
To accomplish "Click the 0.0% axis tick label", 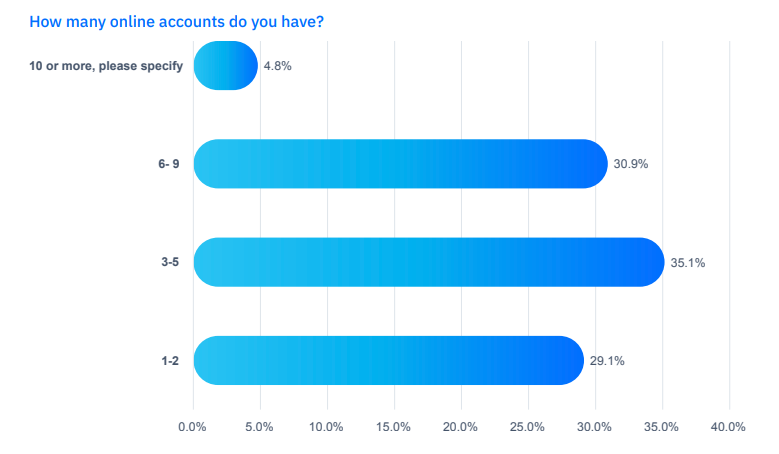I will [192, 428].
